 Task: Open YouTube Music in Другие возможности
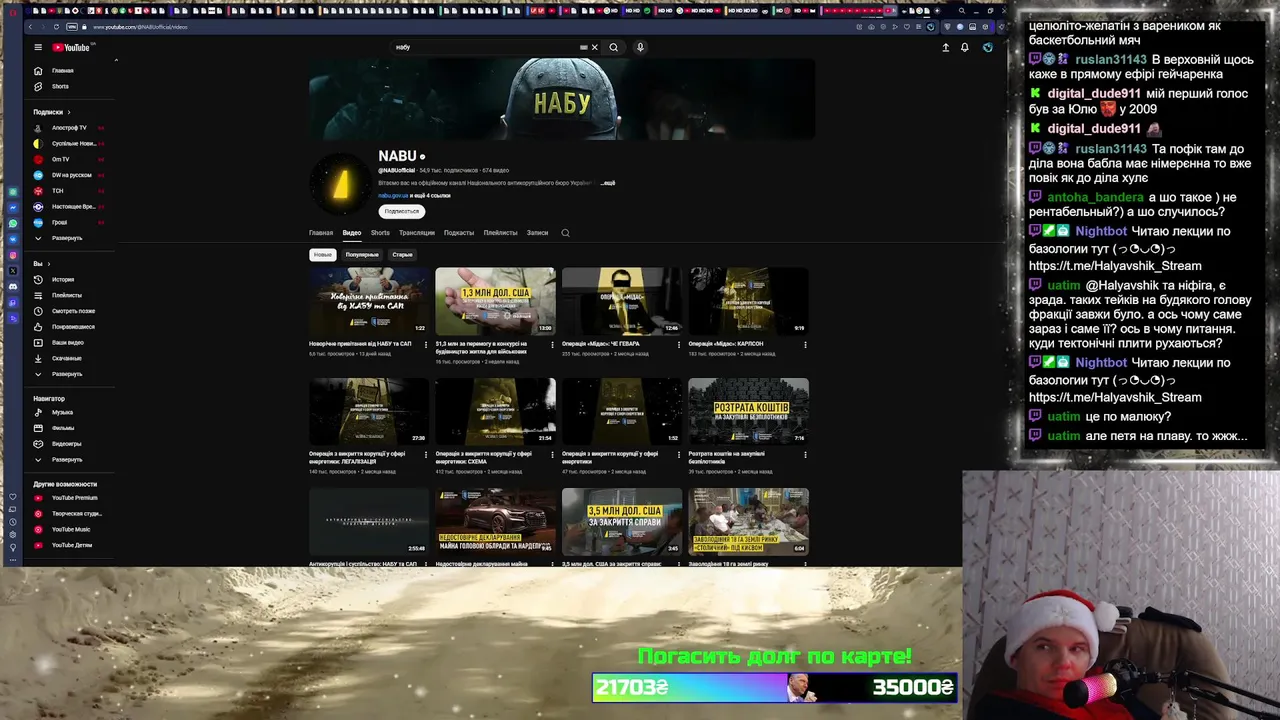71,529
